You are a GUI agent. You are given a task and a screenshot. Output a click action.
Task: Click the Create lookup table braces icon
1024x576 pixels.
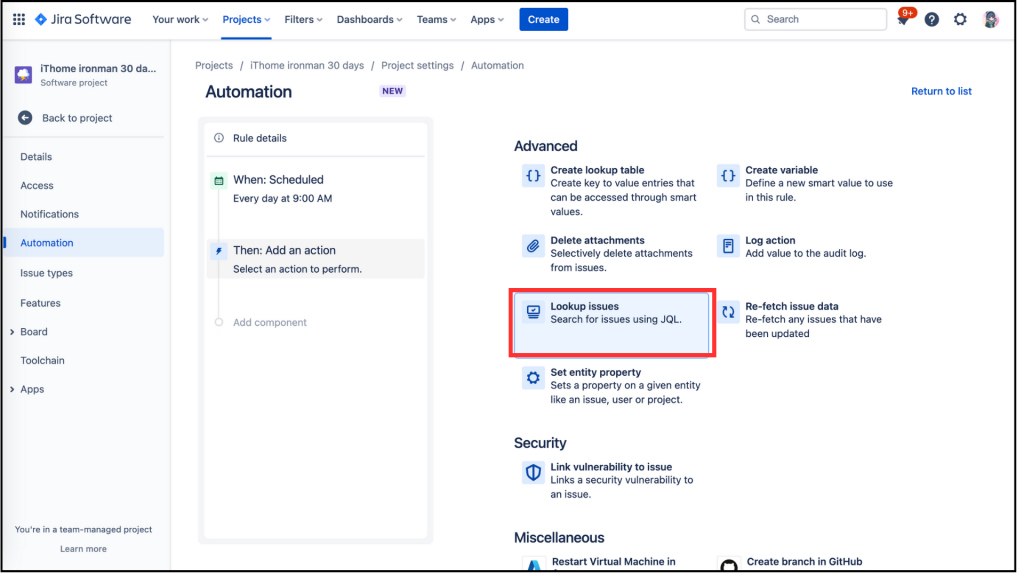pos(534,176)
